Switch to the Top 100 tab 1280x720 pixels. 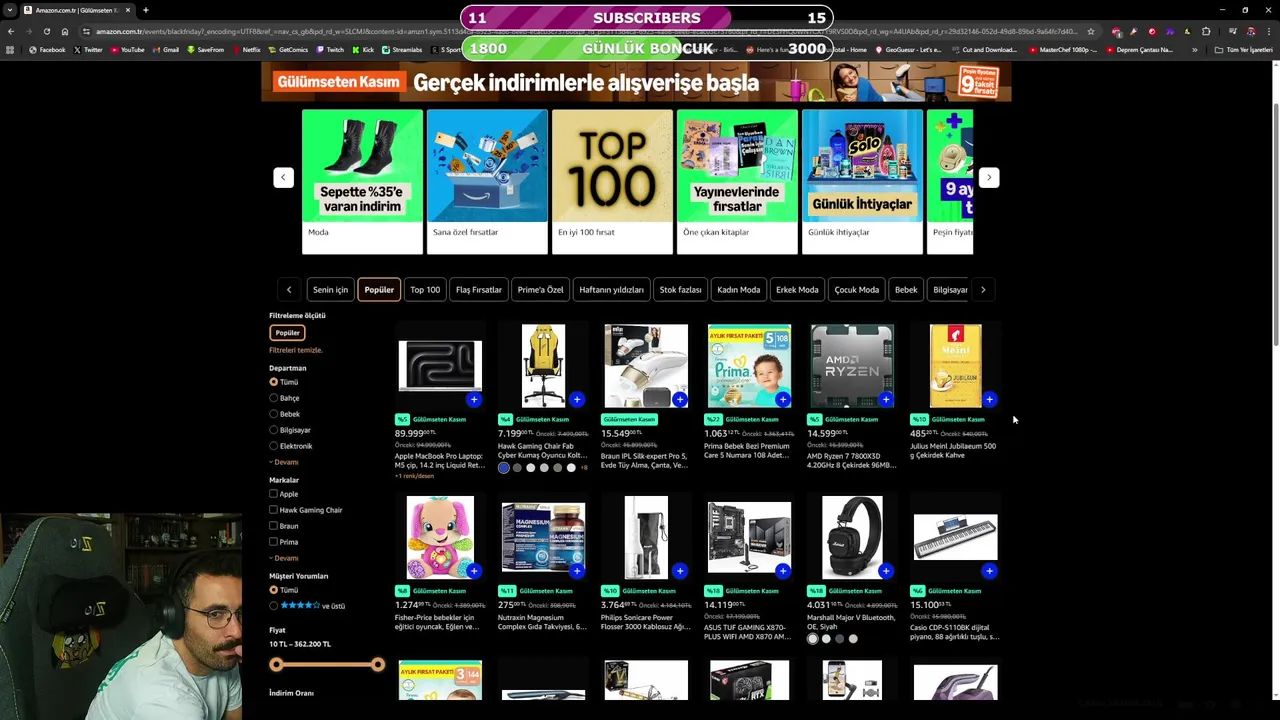[425, 290]
